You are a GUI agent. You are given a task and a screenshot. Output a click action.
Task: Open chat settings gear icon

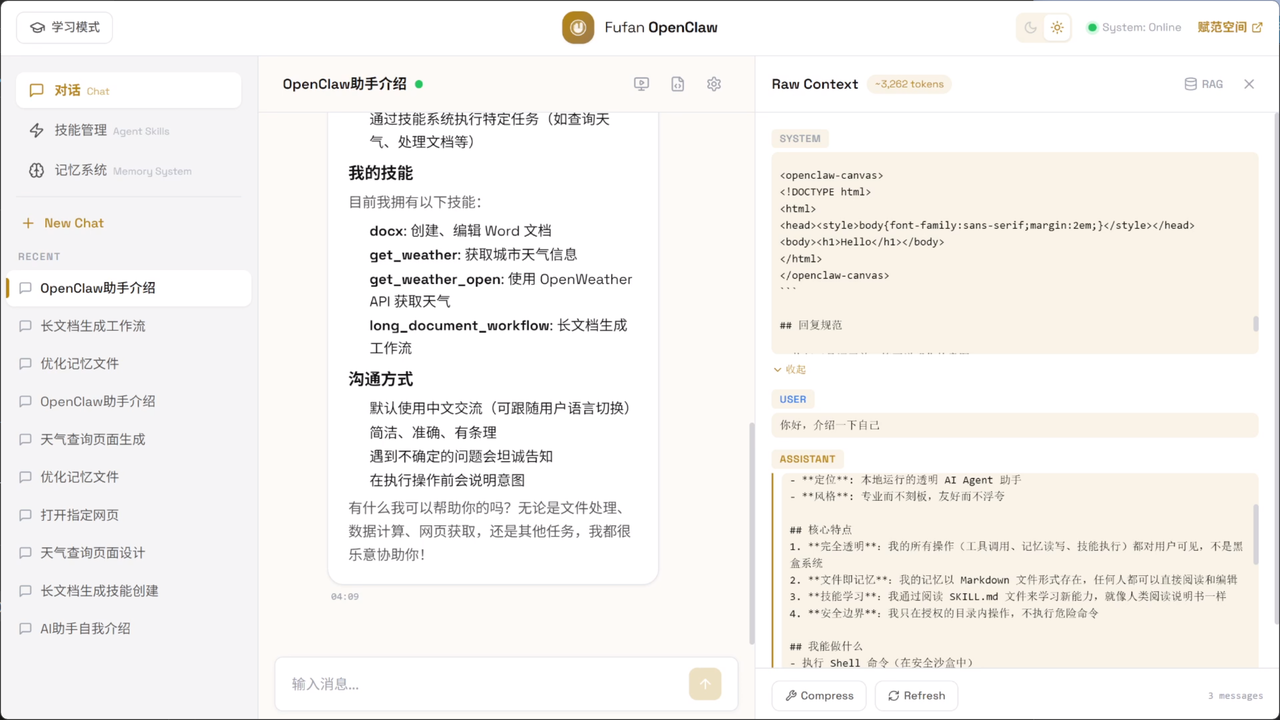(714, 85)
